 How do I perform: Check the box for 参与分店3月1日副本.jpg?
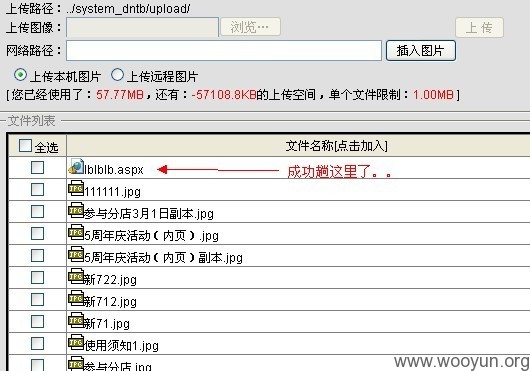click(37, 212)
